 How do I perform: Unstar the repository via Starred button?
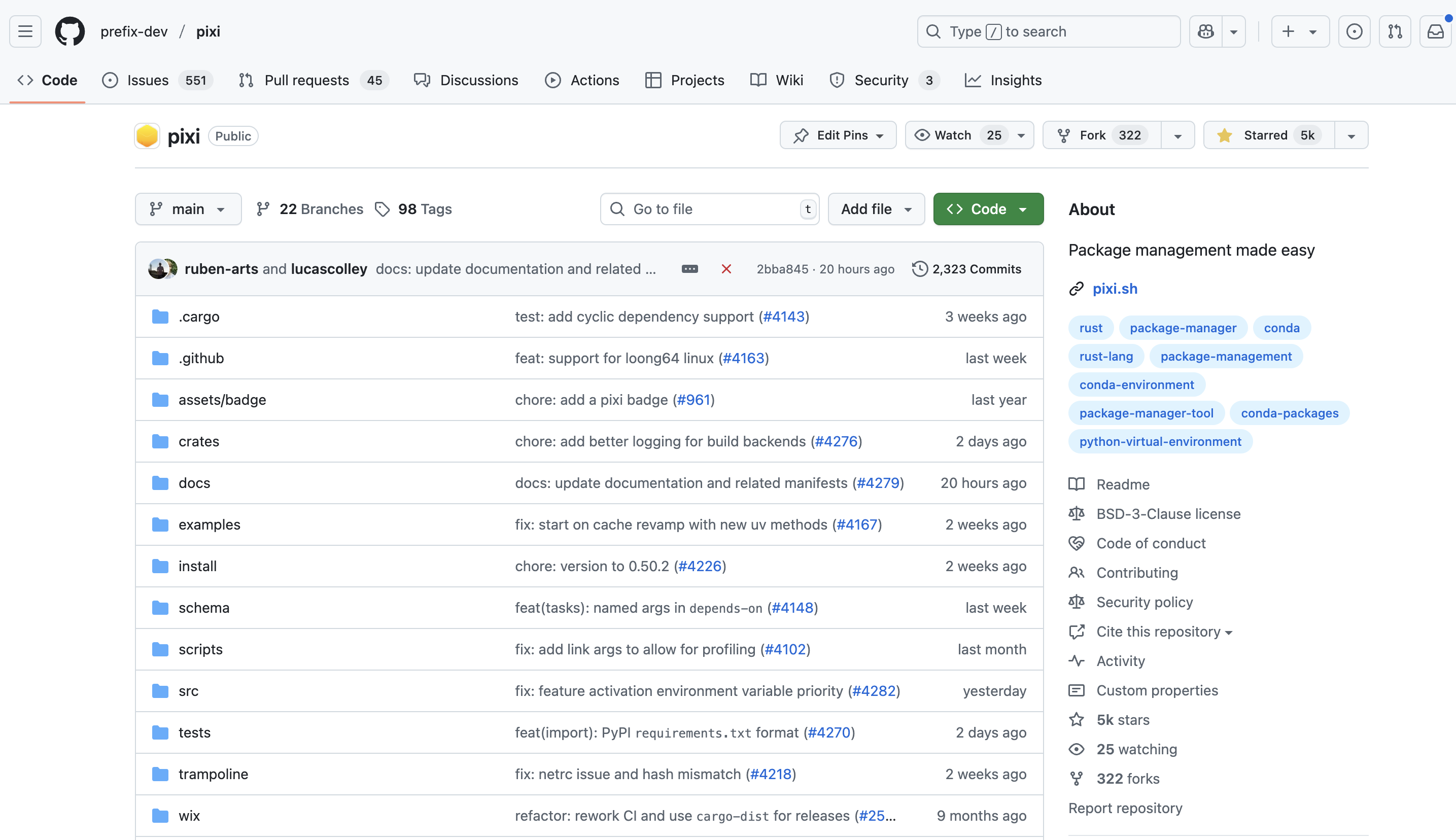coord(1269,135)
